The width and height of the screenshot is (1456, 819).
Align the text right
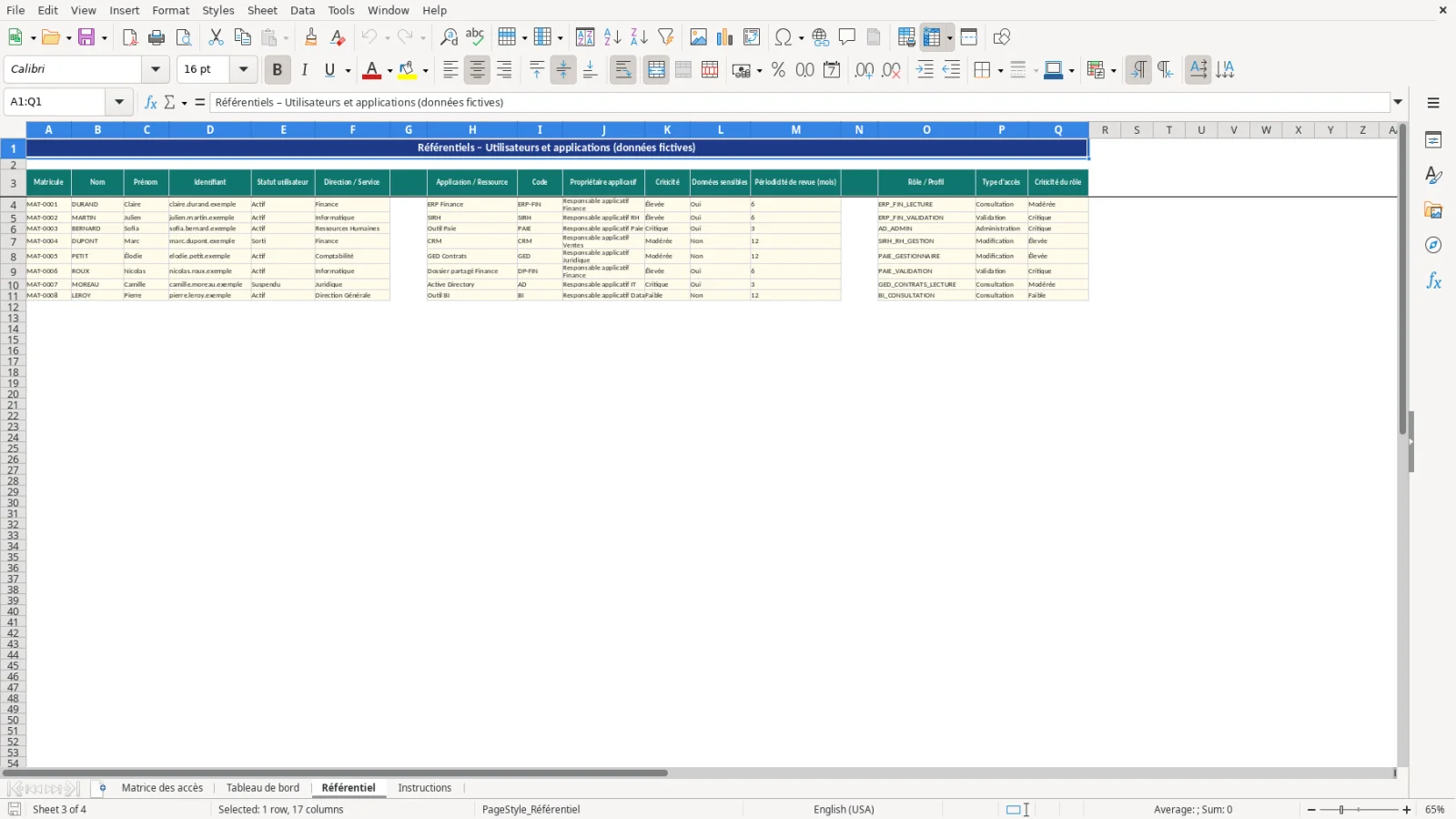(504, 70)
